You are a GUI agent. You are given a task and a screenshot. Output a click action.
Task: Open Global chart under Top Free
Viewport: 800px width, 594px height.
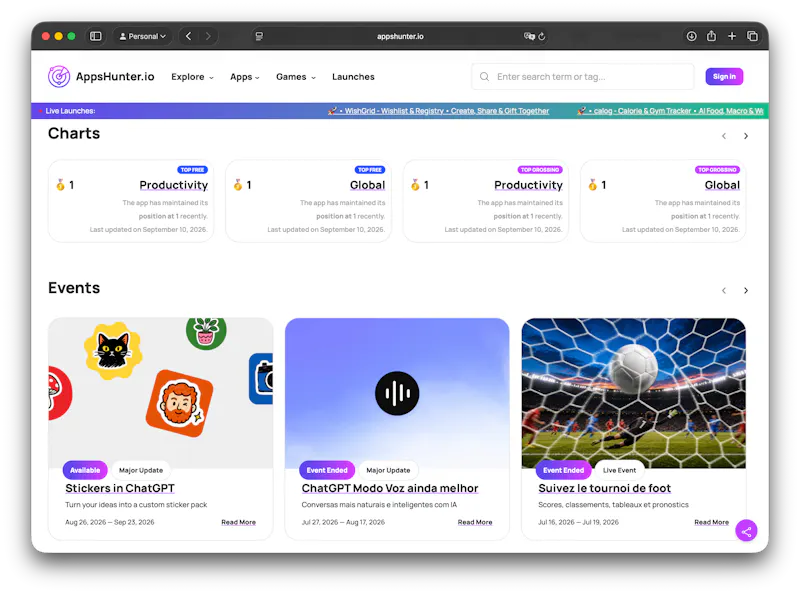(367, 185)
